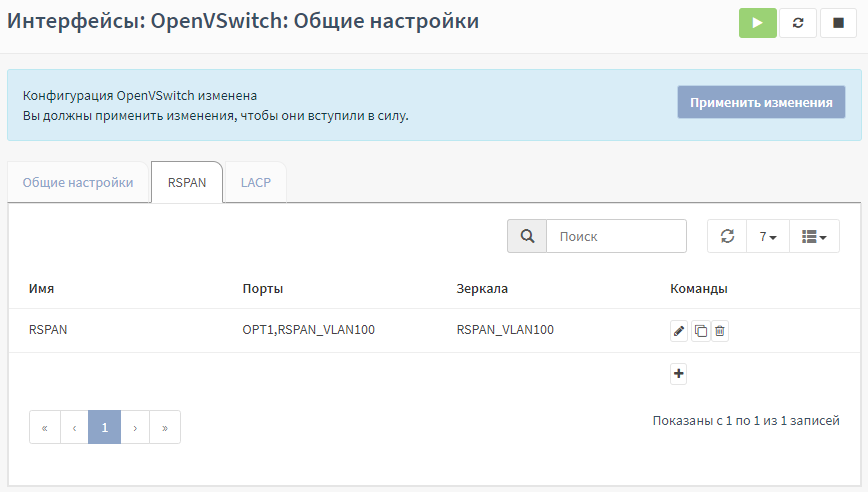
Task: Start the OpenVSwitch service with play icon
Action: coord(757,23)
